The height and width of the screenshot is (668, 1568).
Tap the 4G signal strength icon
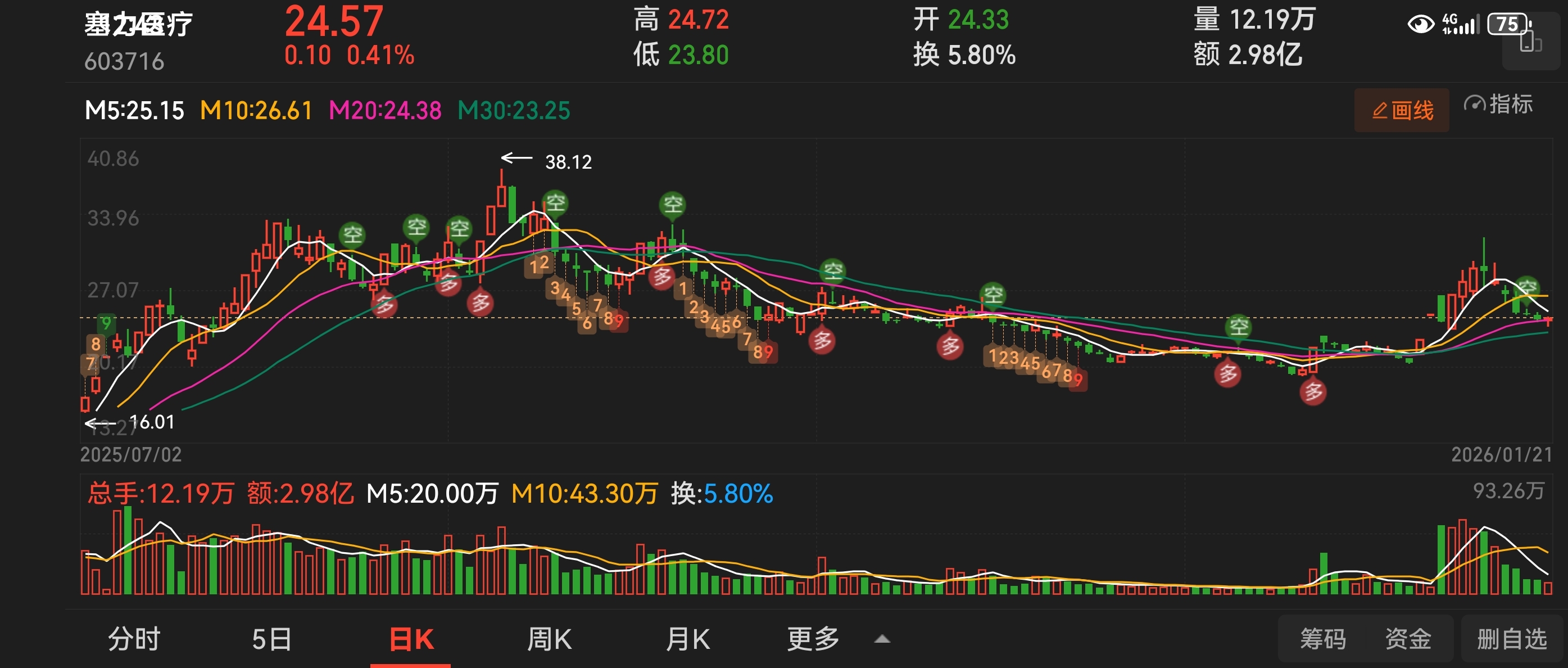1460,24
